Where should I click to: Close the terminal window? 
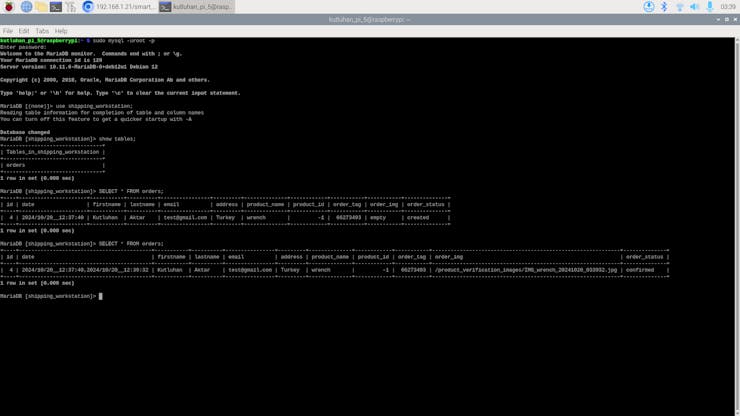pyautogui.click(x=735, y=19)
